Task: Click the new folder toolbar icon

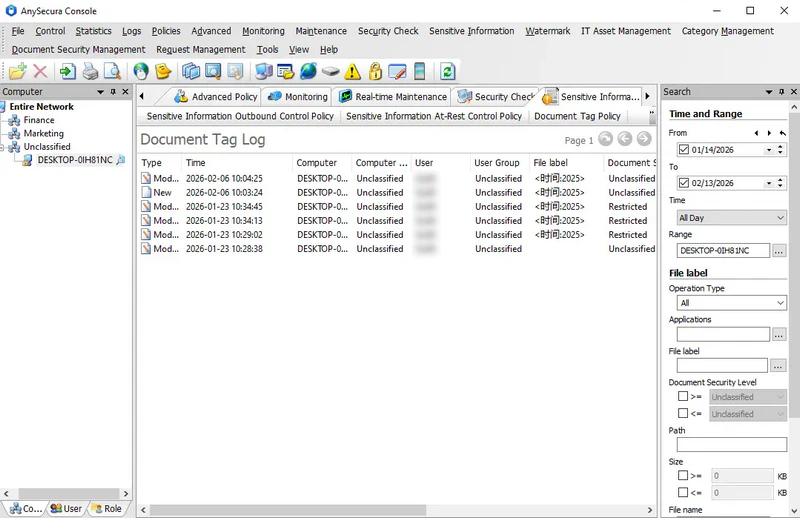Action: pos(17,71)
